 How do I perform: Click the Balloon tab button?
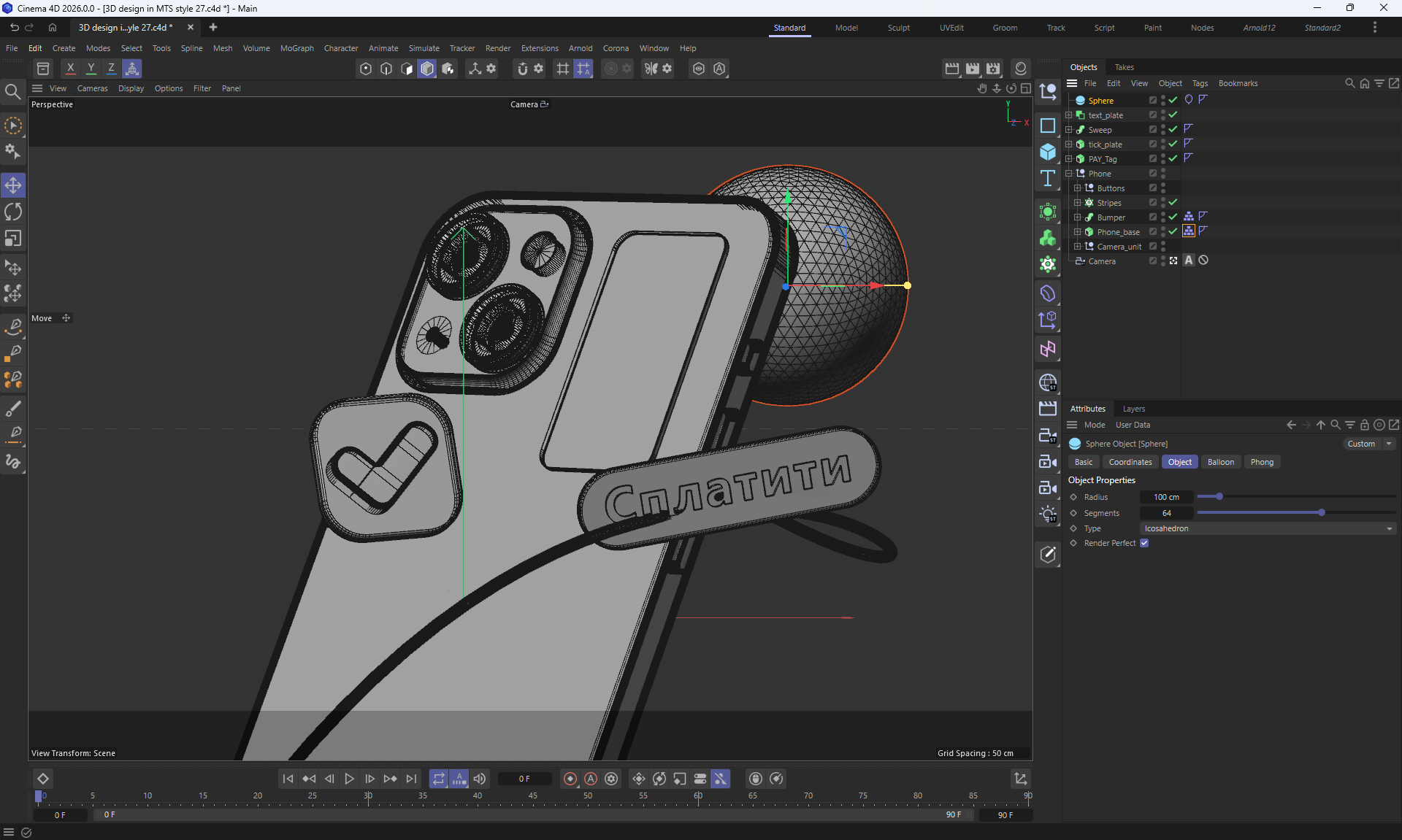[1220, 462]
